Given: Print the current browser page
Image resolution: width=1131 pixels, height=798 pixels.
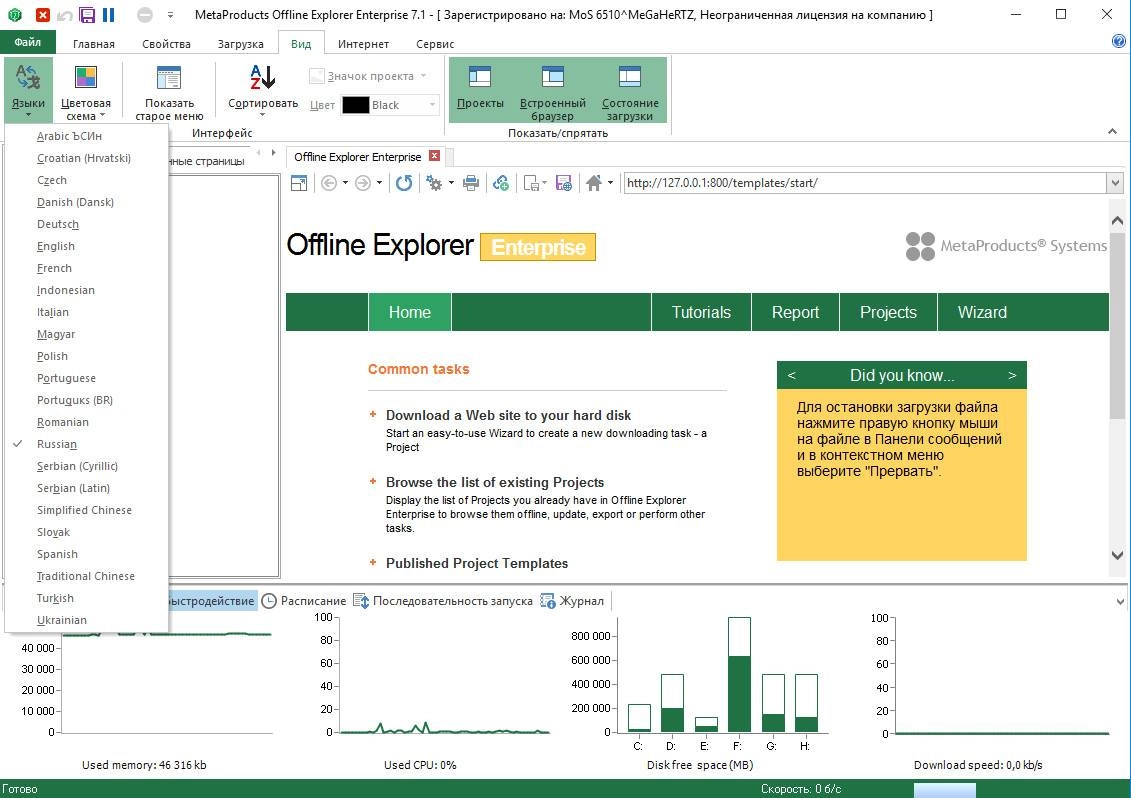Looking at the screenshot, I should pos(471,183).
